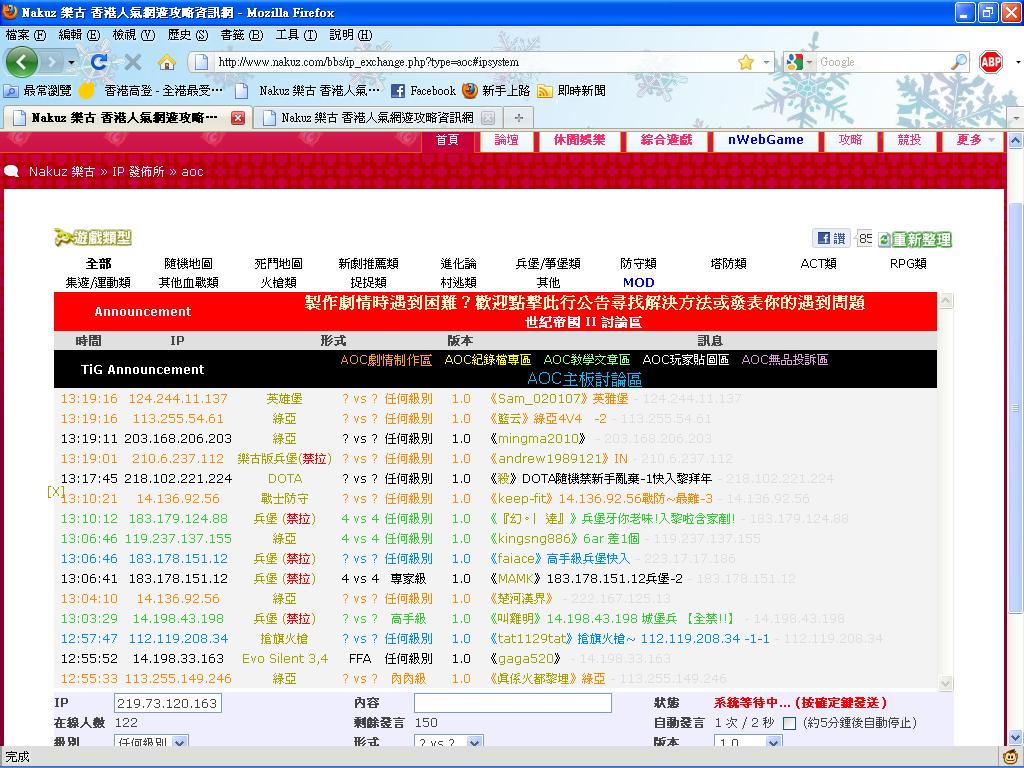Click the 世紀帝國 II 討論區 announcement link

(x=583, y=322)
